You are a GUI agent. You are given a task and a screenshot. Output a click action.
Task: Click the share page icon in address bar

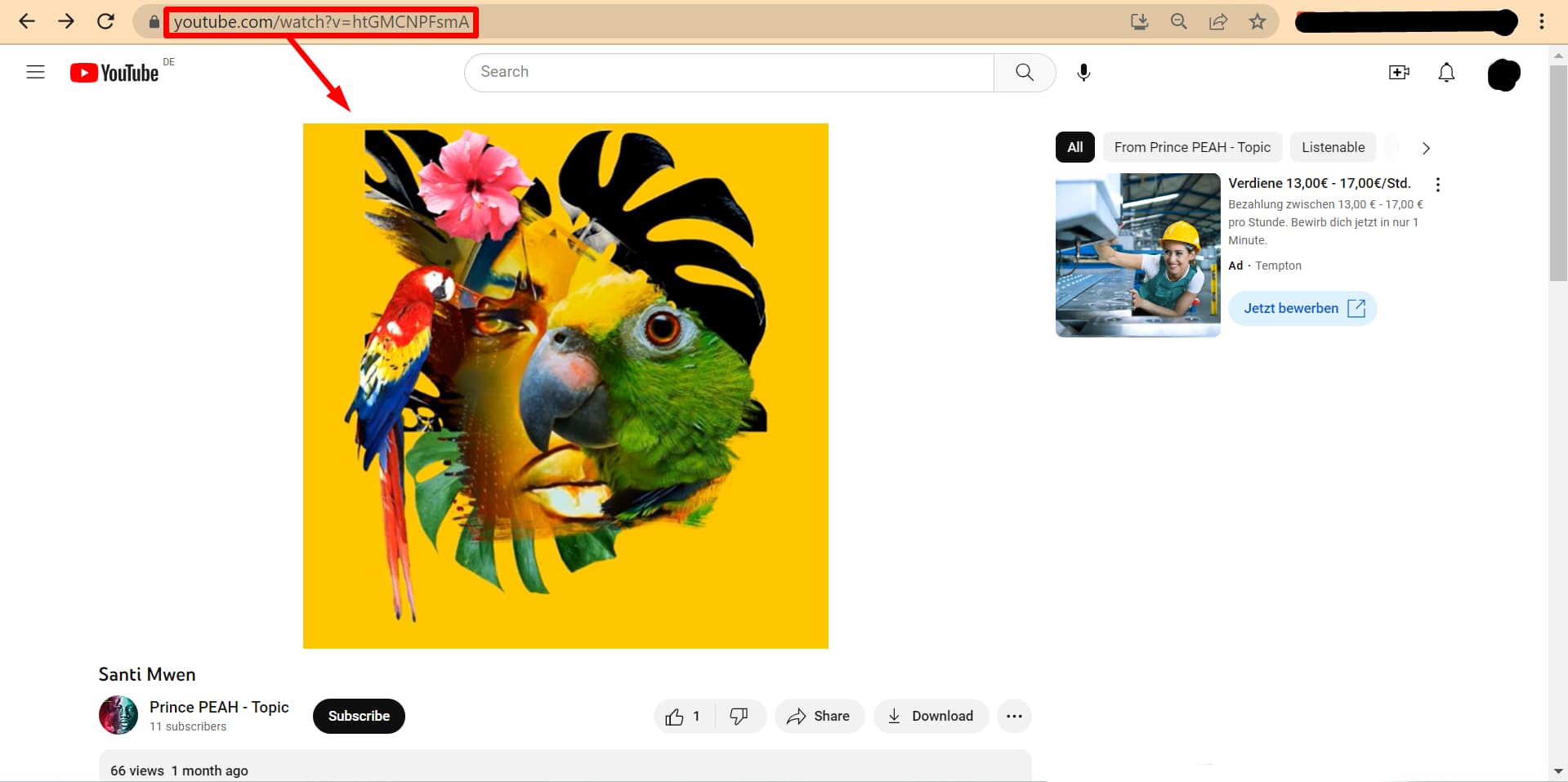1218,21
